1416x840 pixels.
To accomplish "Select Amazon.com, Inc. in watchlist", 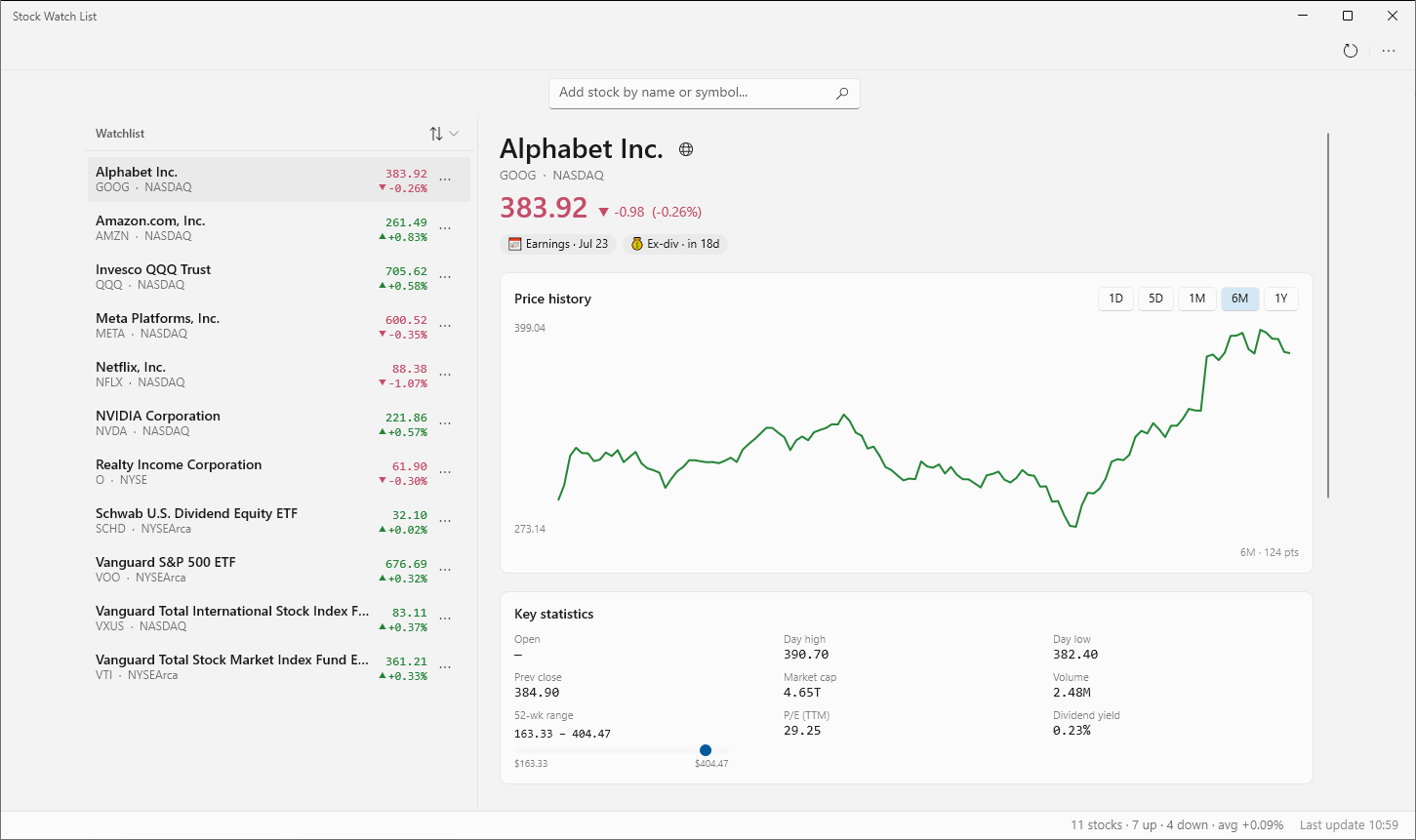I will pyautogui.click(x=279, y=228).
